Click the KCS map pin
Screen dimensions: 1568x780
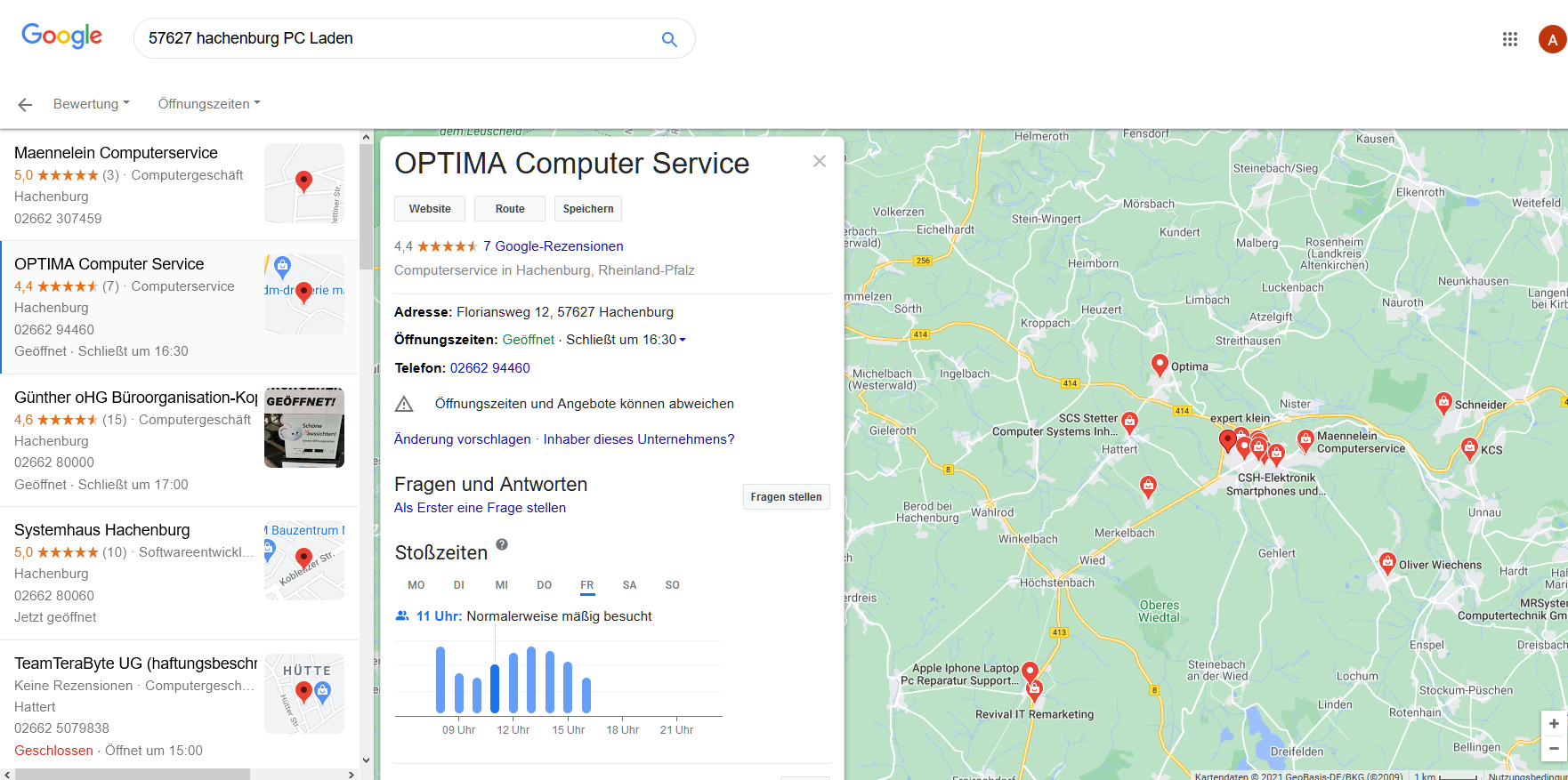pyautogui.click(x=1469, y=448)
